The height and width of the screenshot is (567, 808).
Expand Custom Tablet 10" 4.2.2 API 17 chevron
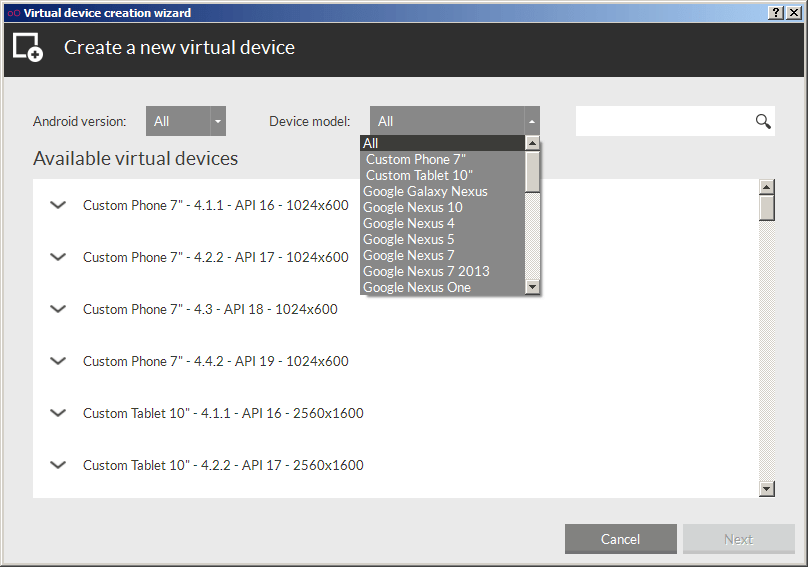click(58, 465)
